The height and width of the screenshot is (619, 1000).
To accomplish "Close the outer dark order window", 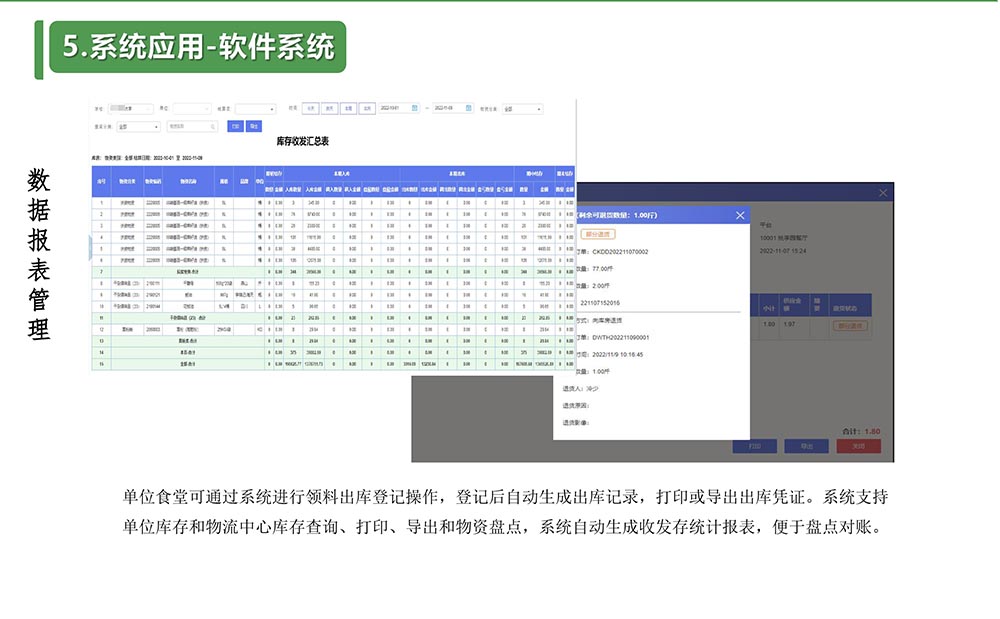I will click(882, 193).
